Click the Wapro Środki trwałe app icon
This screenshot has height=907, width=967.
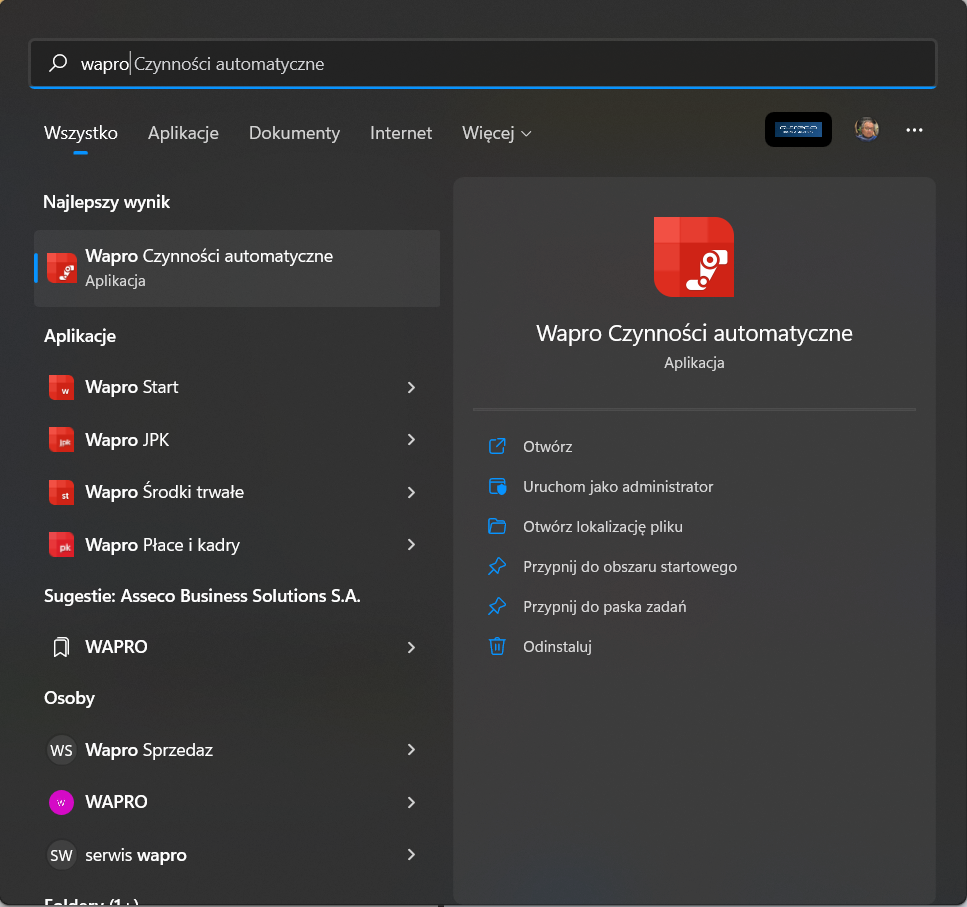(x=62, y=492)
